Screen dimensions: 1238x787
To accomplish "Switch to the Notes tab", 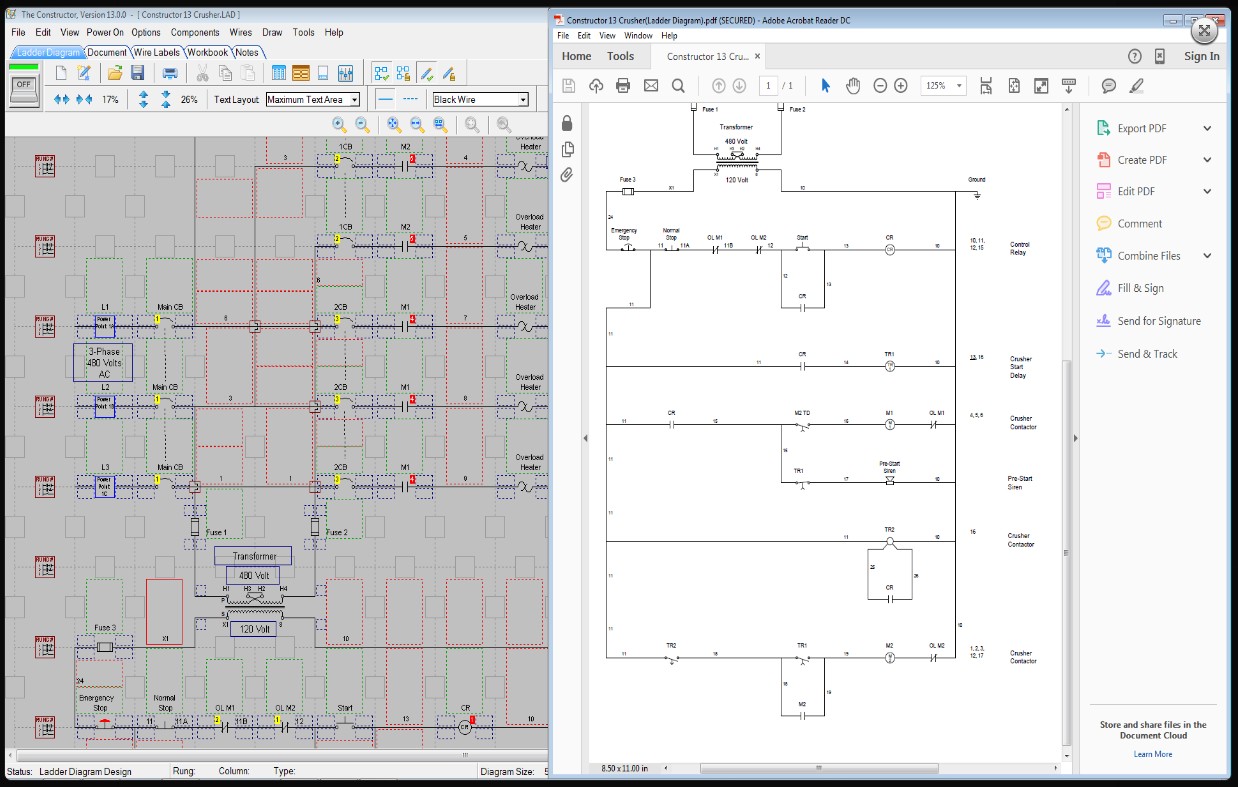I will click(246, 52).
